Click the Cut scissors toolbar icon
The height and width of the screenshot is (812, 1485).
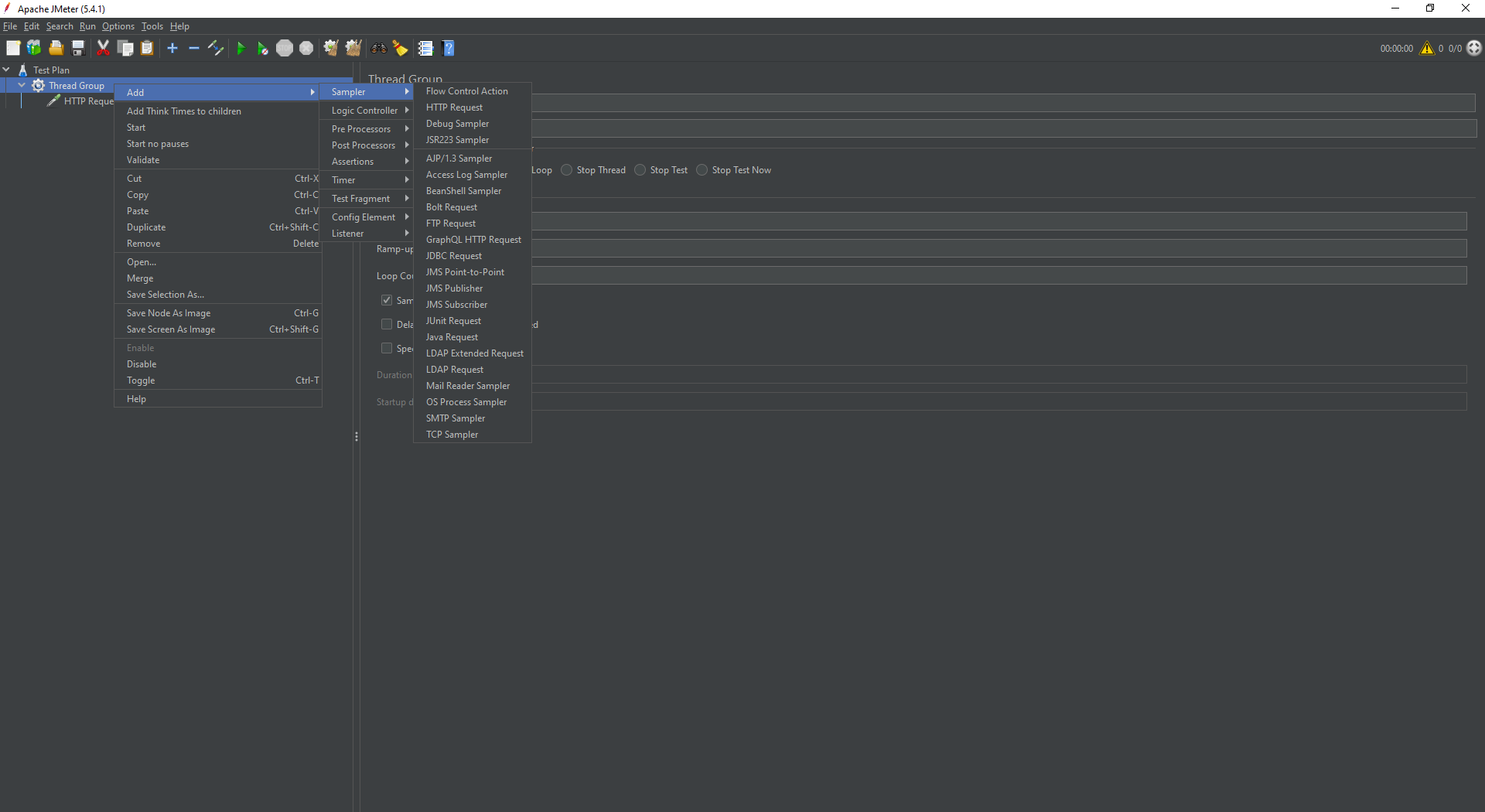(103, 48)
